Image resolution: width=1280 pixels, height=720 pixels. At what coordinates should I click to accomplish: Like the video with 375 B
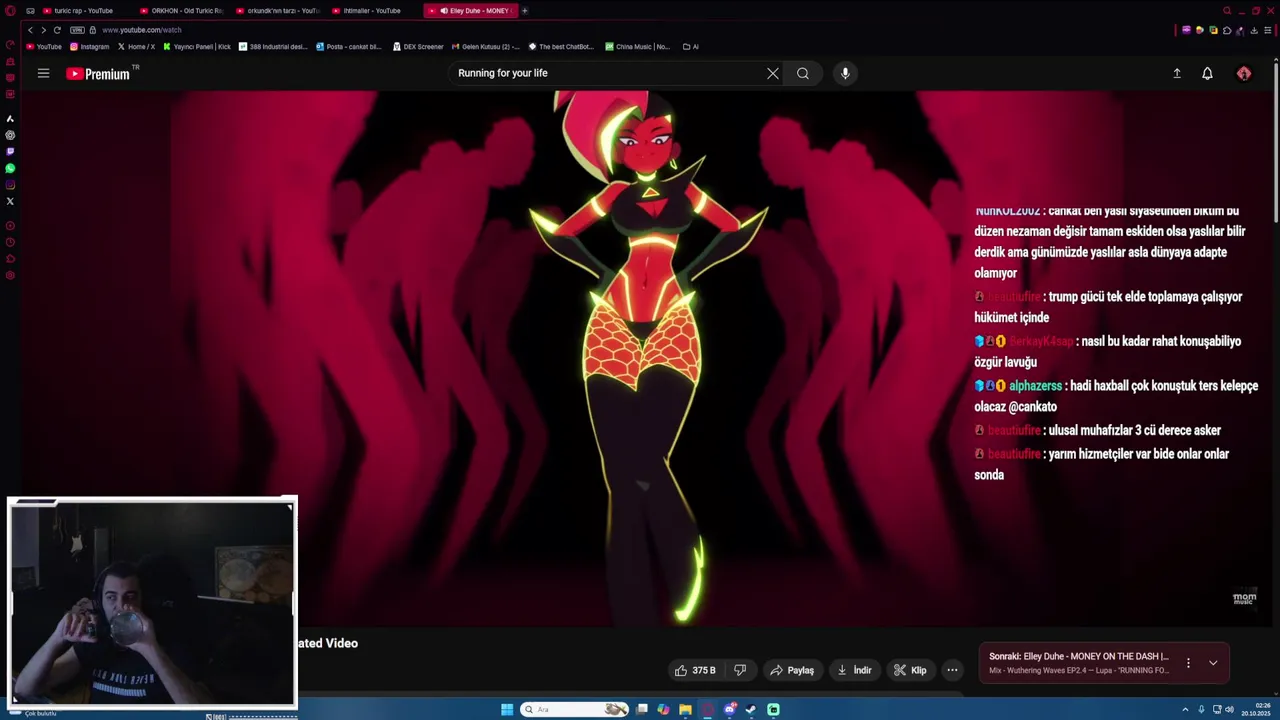[x=695, y=670]
